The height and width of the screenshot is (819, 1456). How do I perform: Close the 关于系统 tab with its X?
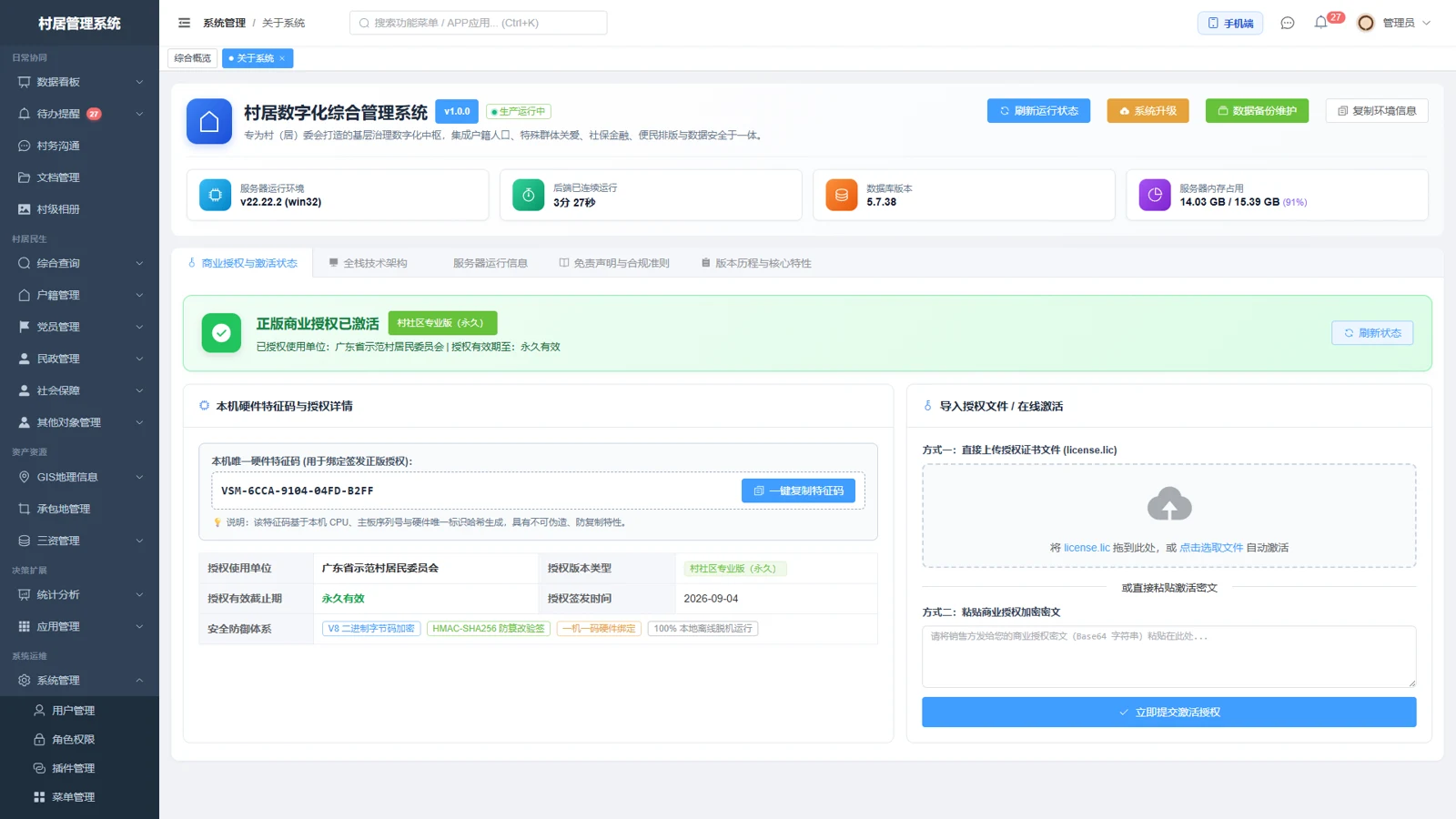click(x=282, y=58)
